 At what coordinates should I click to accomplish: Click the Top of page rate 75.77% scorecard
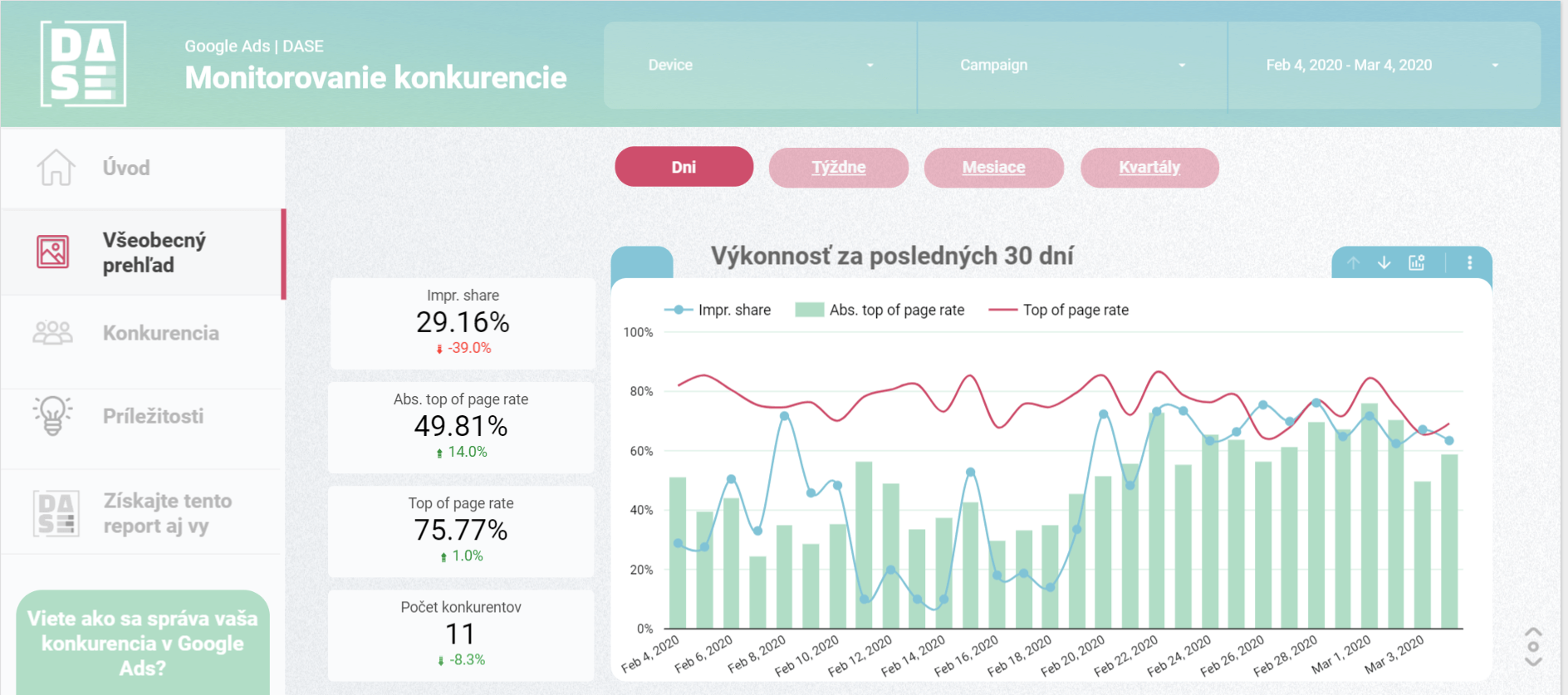tap(461, 530)
